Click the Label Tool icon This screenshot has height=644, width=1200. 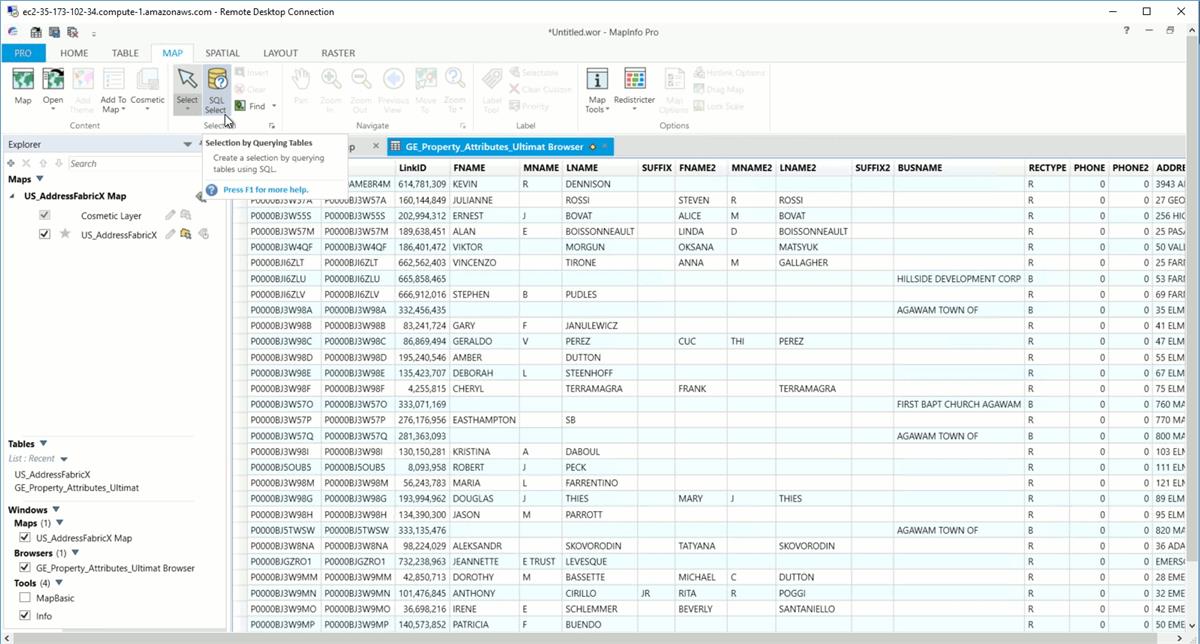point(492,80)
